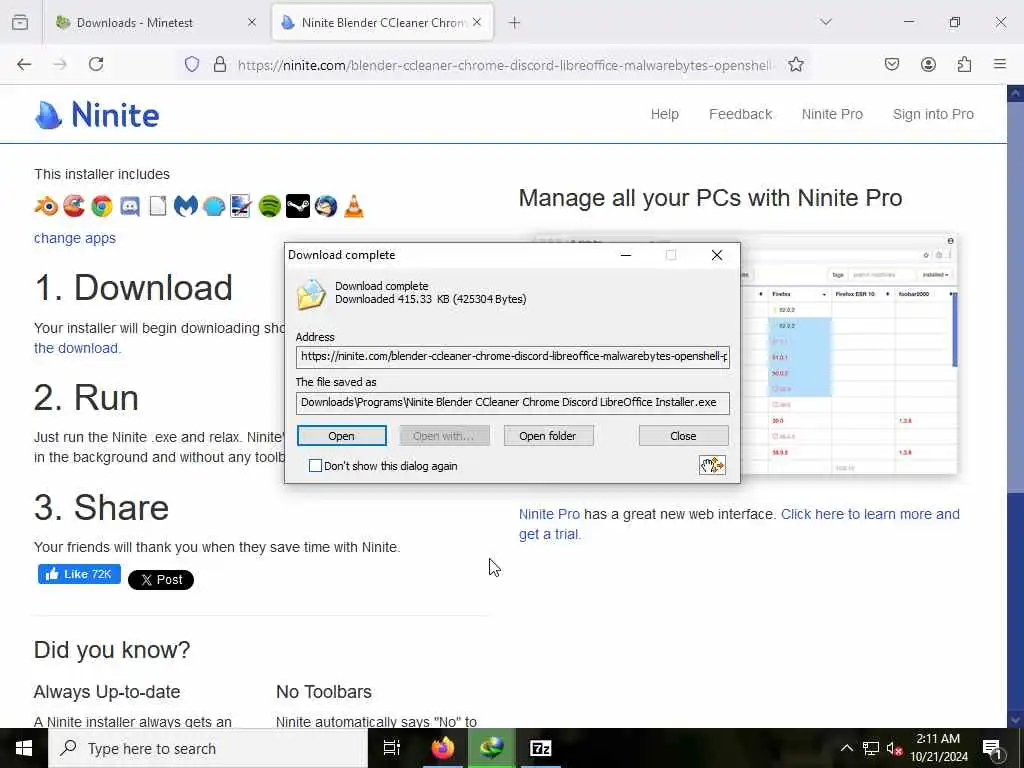
Task: Open taskbar clock and date
Action: click(938, 748)
